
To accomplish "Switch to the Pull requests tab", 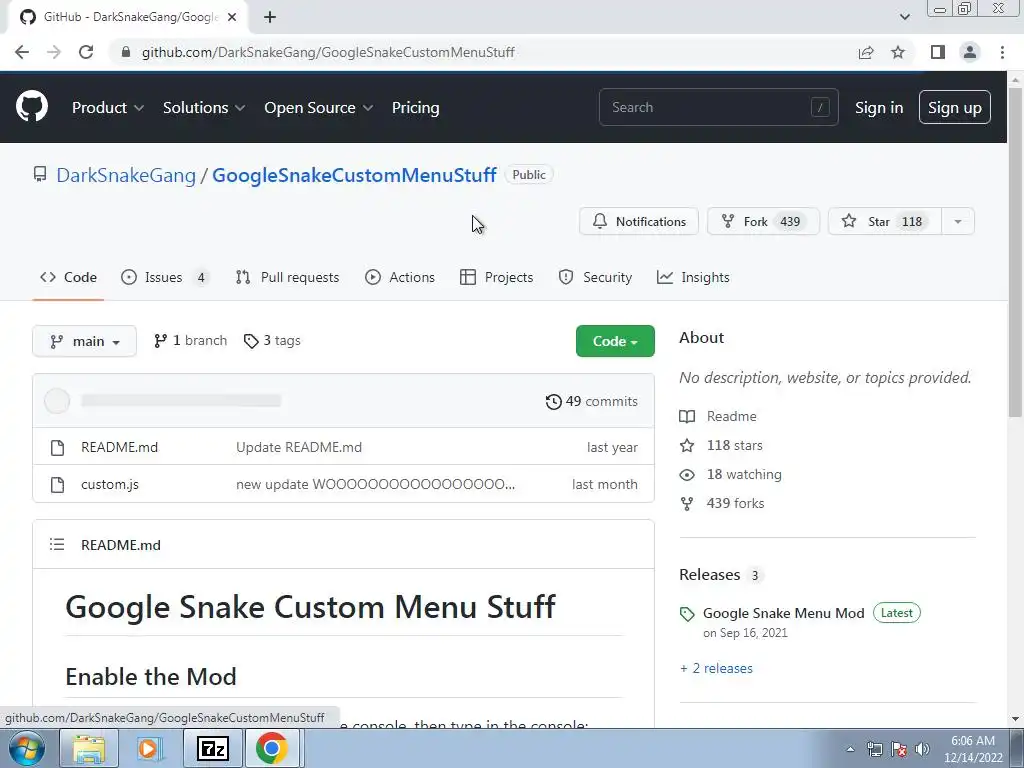I will [287, 278].
